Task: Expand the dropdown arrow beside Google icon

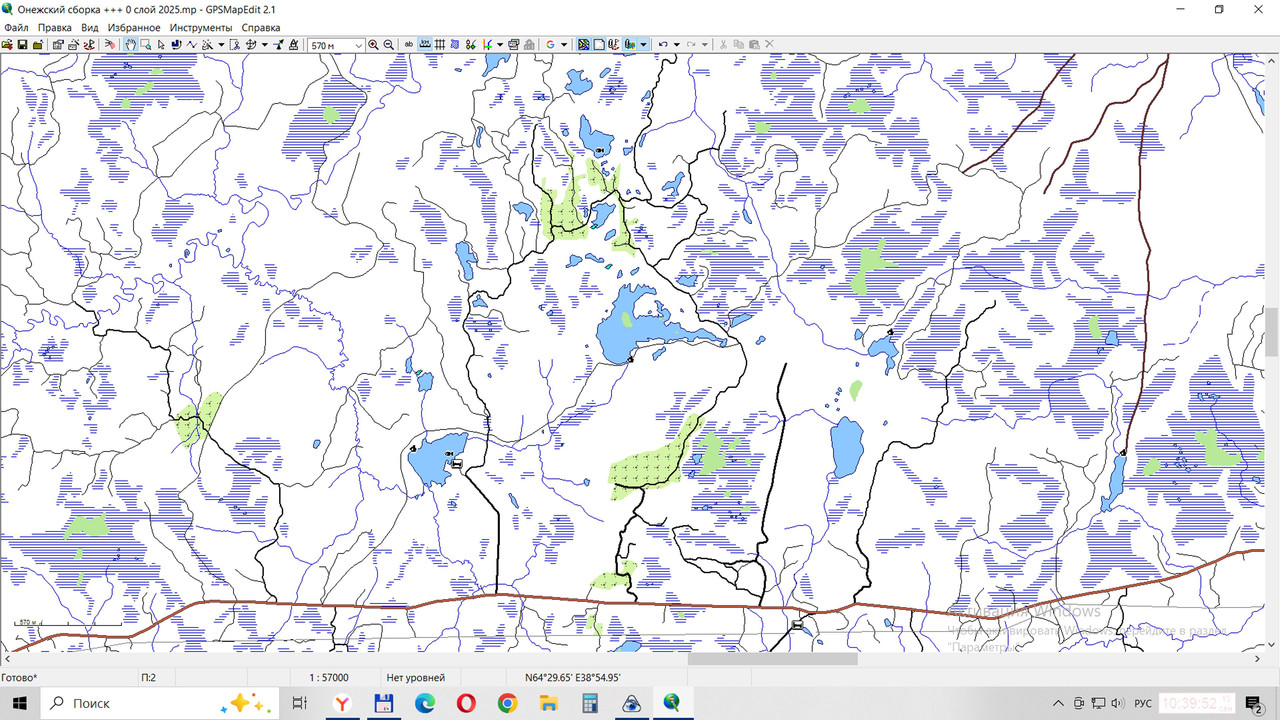Action: 564,45
